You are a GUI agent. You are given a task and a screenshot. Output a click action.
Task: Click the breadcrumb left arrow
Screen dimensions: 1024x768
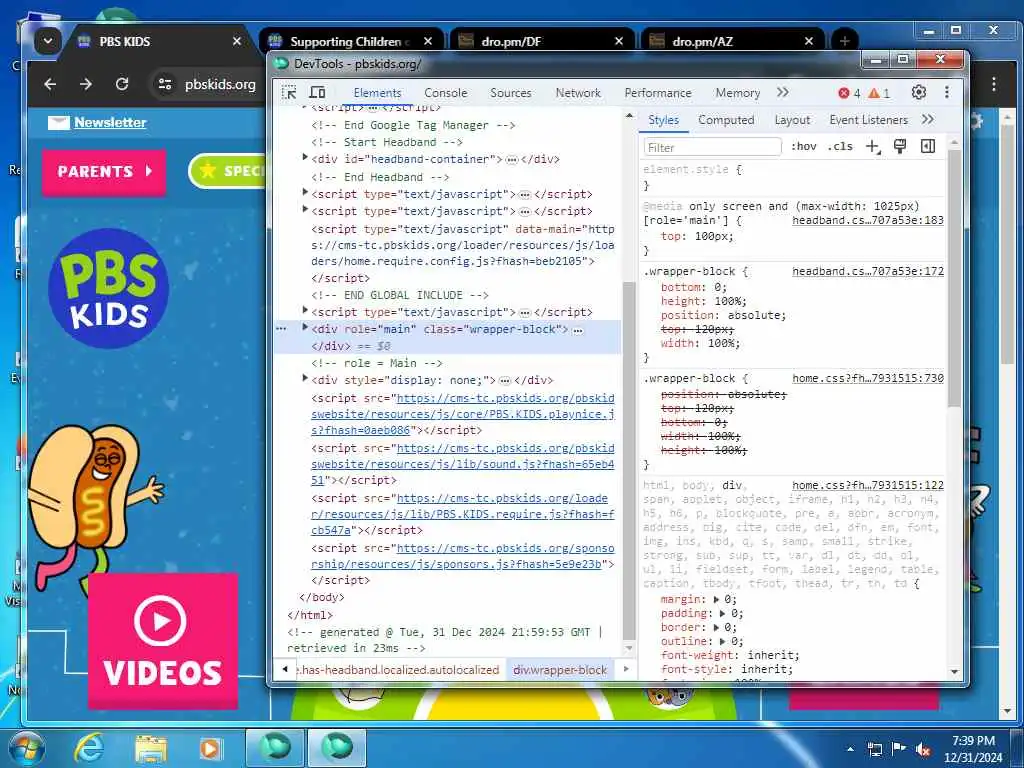tap(285, 669)
